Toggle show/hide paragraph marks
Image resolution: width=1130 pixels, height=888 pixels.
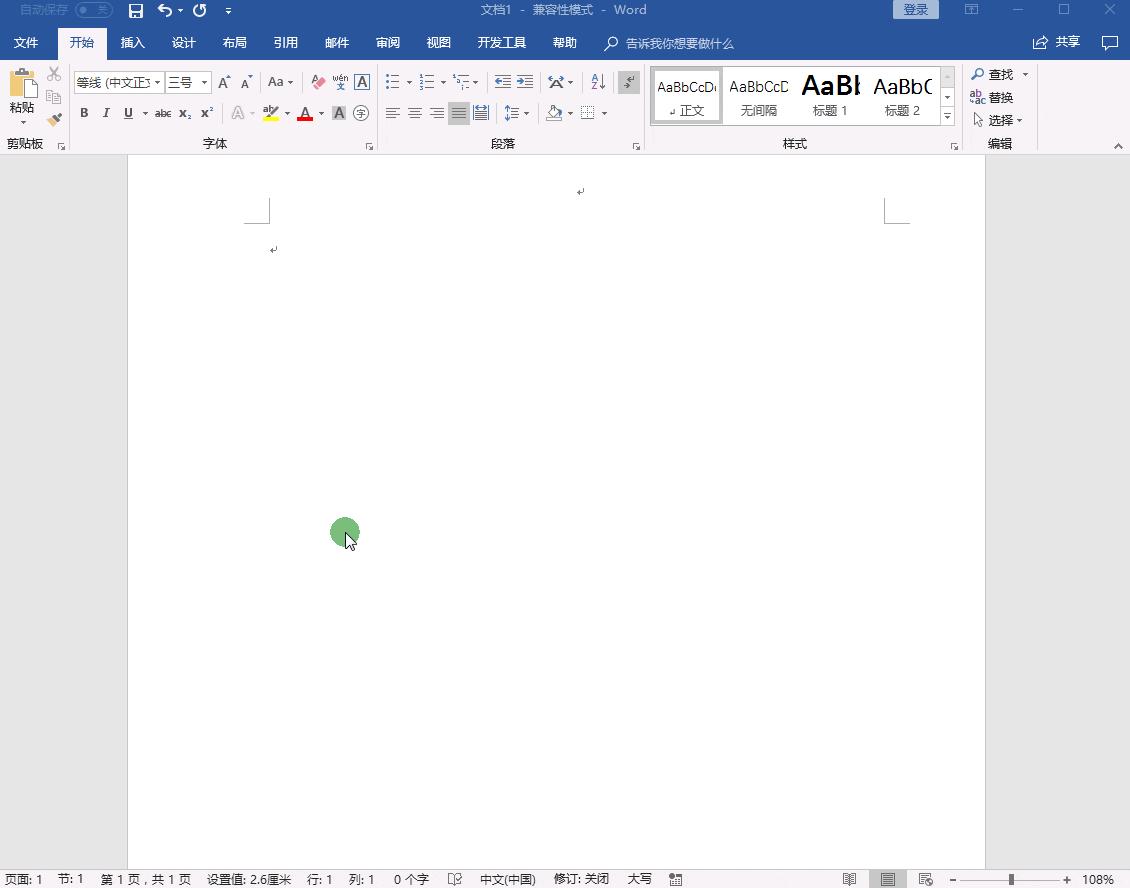coord(628,82)
